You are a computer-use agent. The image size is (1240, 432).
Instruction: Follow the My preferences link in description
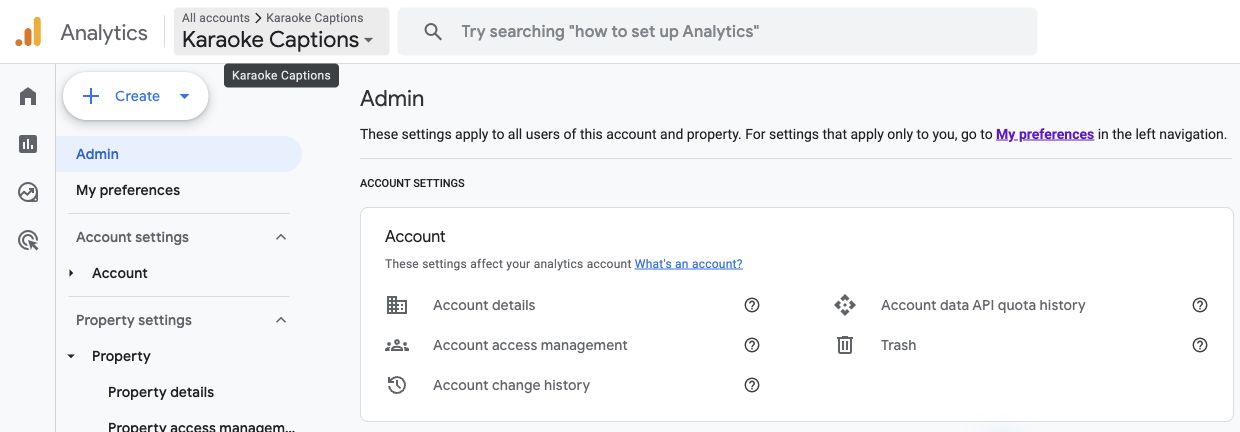click(1045, 134)
